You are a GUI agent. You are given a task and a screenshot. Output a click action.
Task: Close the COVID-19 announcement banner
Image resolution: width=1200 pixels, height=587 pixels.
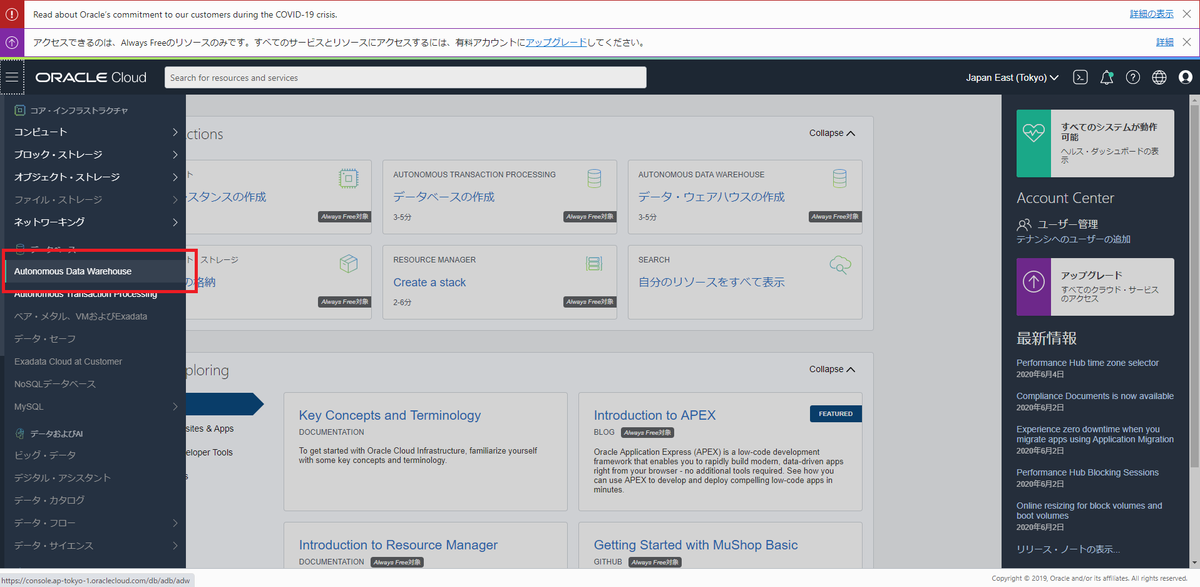click(1187, 14)
